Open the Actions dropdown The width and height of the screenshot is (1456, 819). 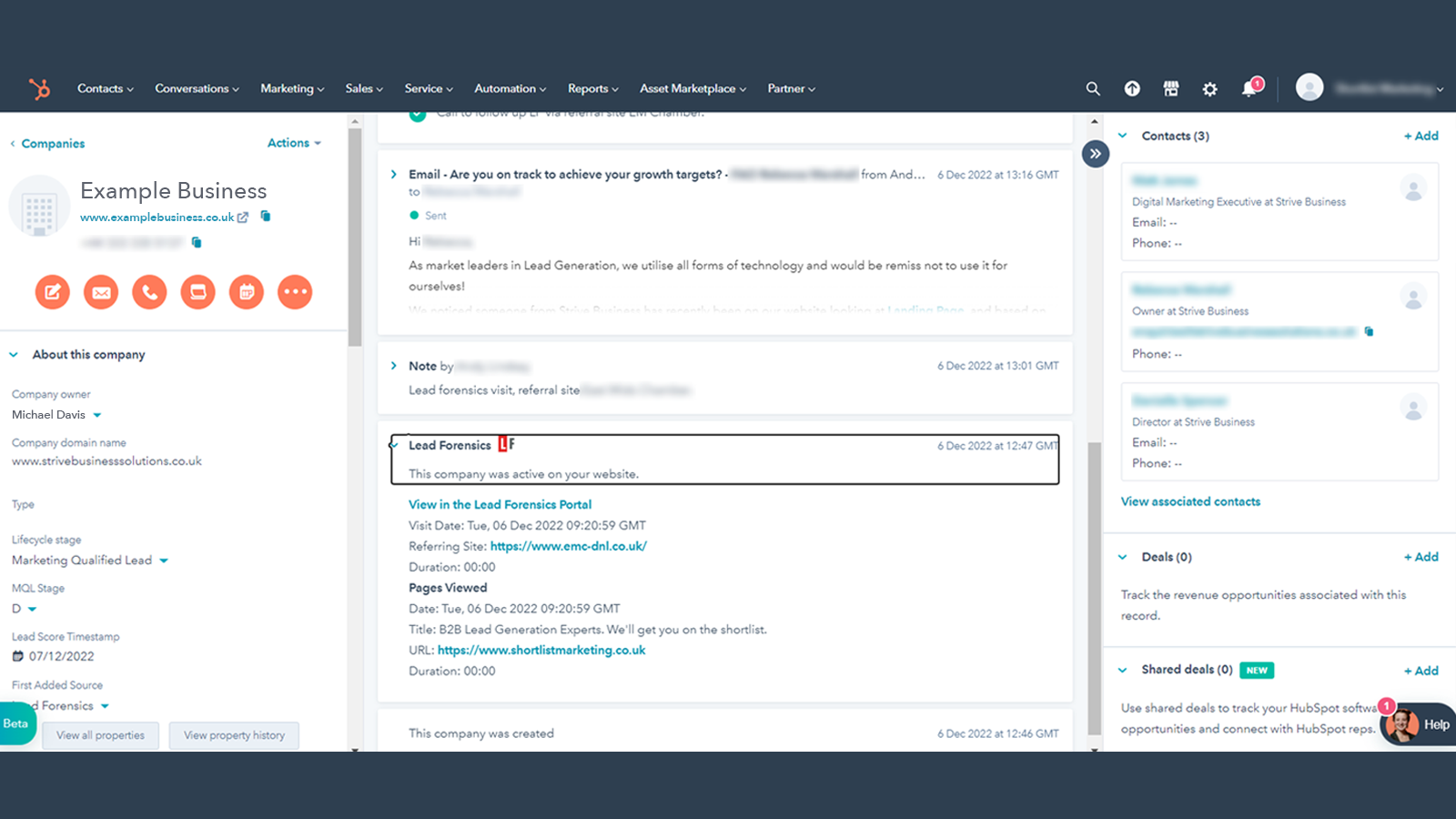pos(293,143)
